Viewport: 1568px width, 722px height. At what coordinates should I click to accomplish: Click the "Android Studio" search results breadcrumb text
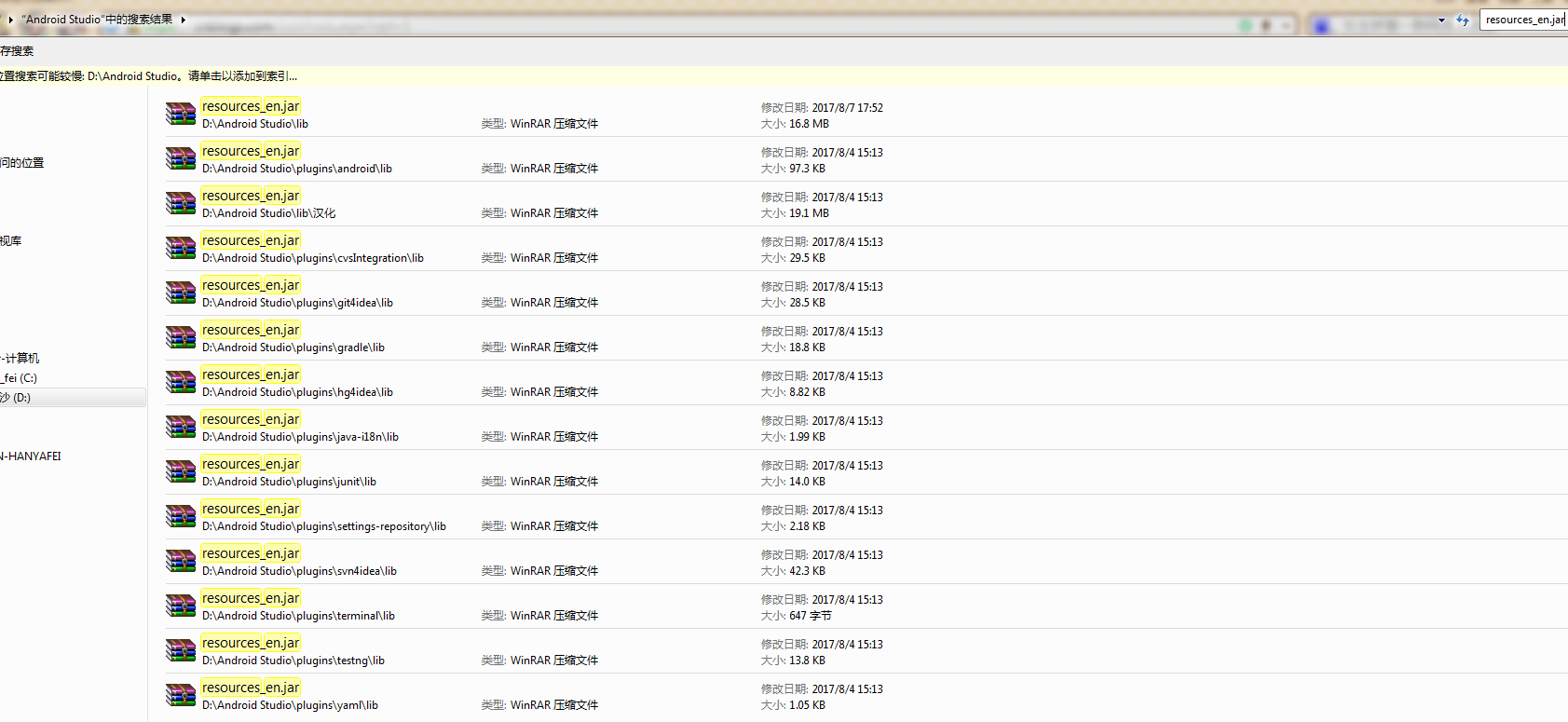click(x=97, y=20)
